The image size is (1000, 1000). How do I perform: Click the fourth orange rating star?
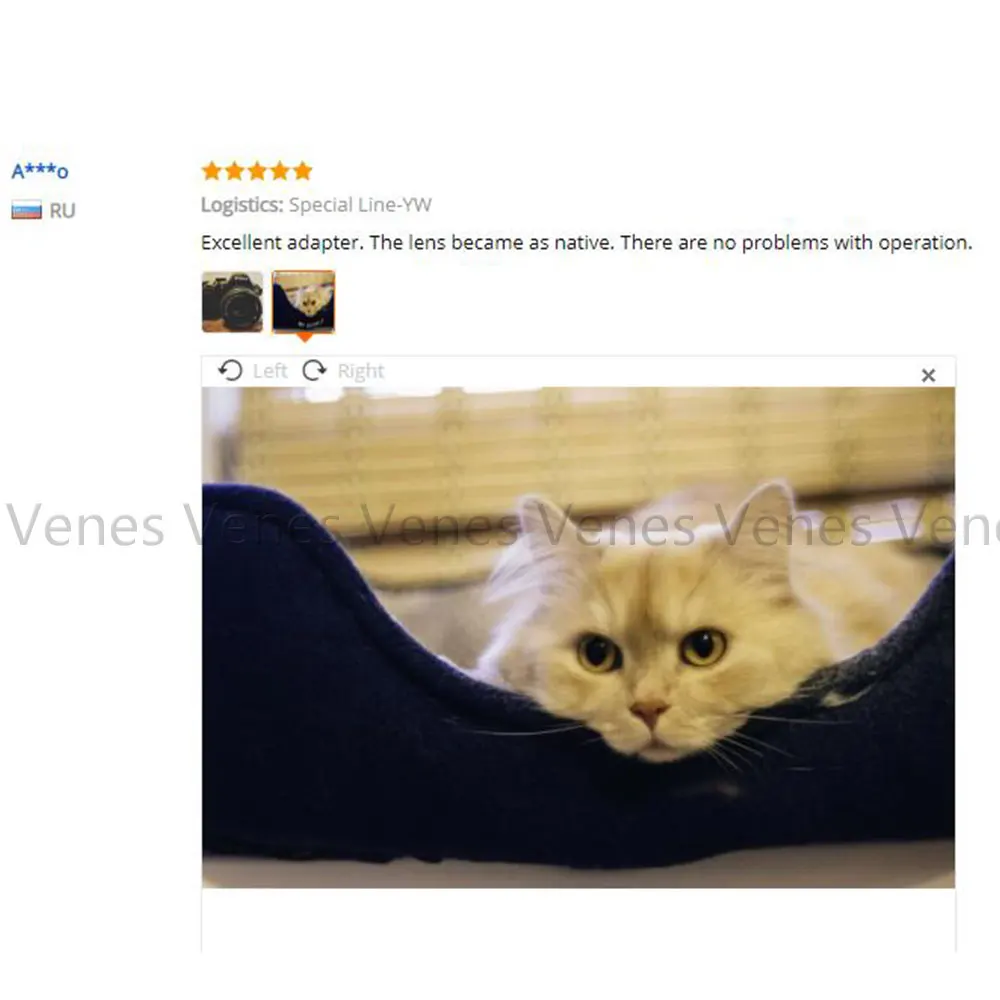point(280,171)
